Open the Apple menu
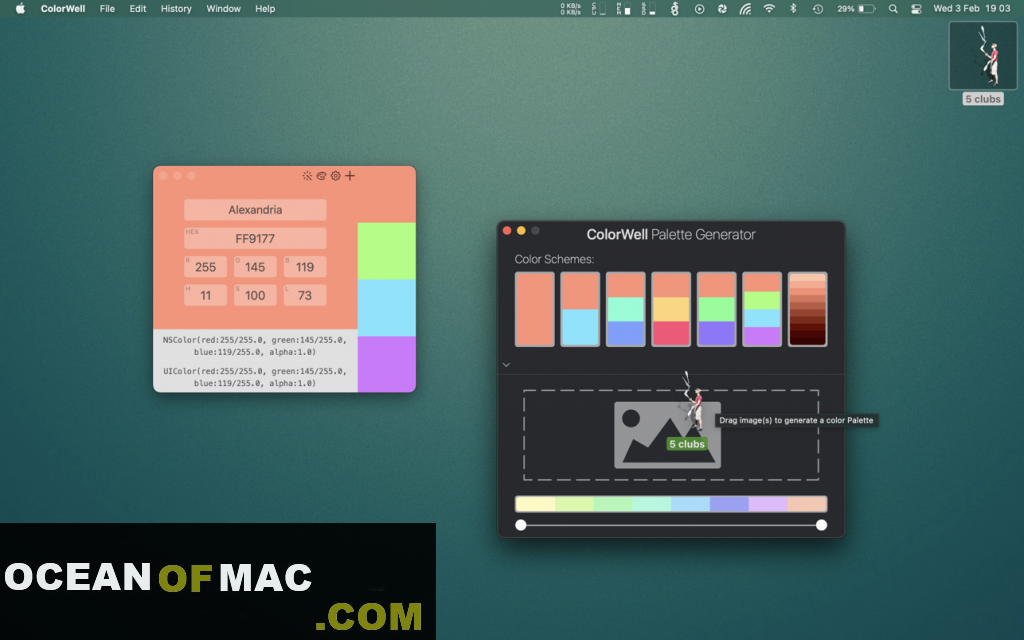 (x=20, y=8)
